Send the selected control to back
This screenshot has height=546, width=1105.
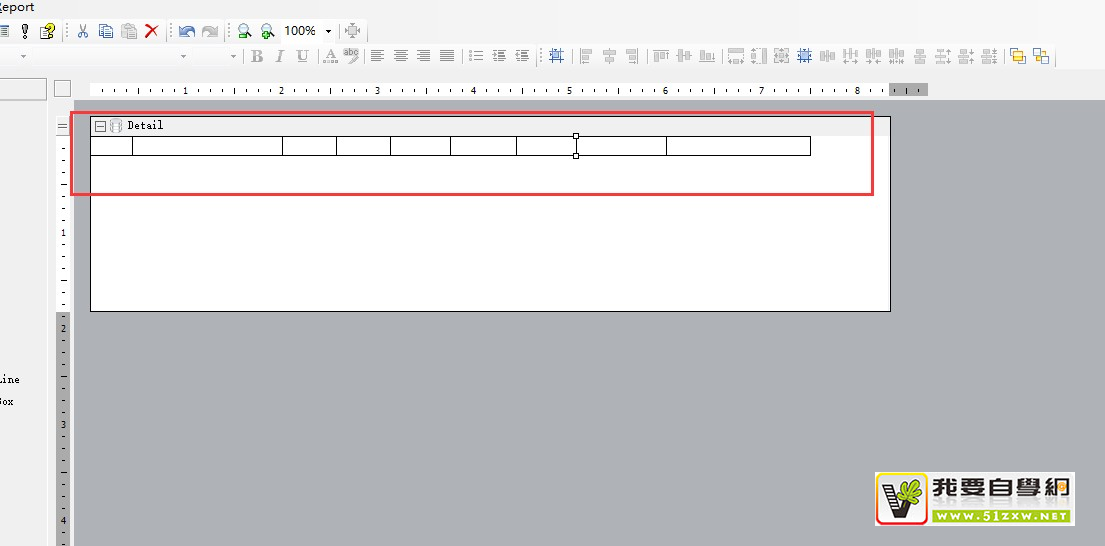point(1041,56)
